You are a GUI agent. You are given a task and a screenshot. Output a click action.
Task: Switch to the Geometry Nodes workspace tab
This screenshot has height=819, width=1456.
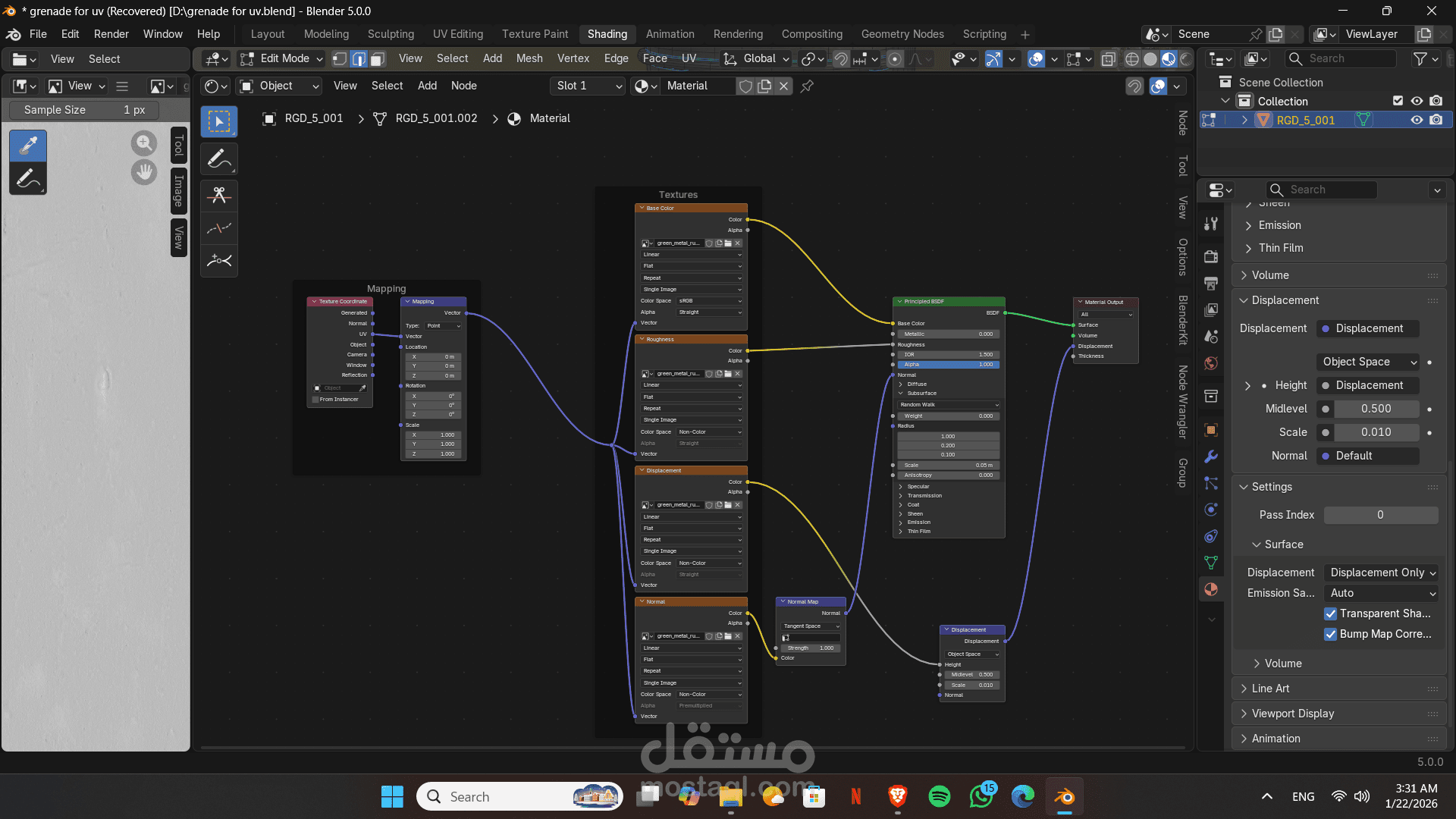pos(902,34)
